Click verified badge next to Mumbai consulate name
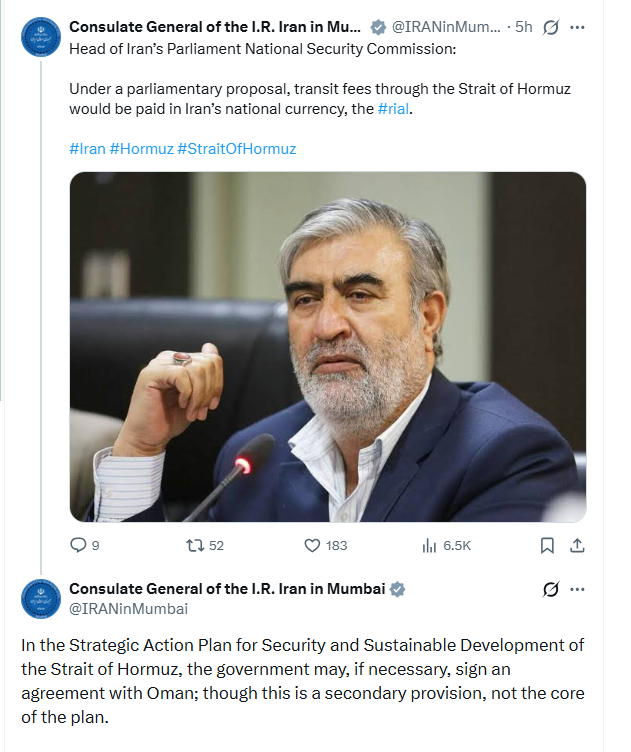This screenshot has height=752, width=631. [397, 589]
